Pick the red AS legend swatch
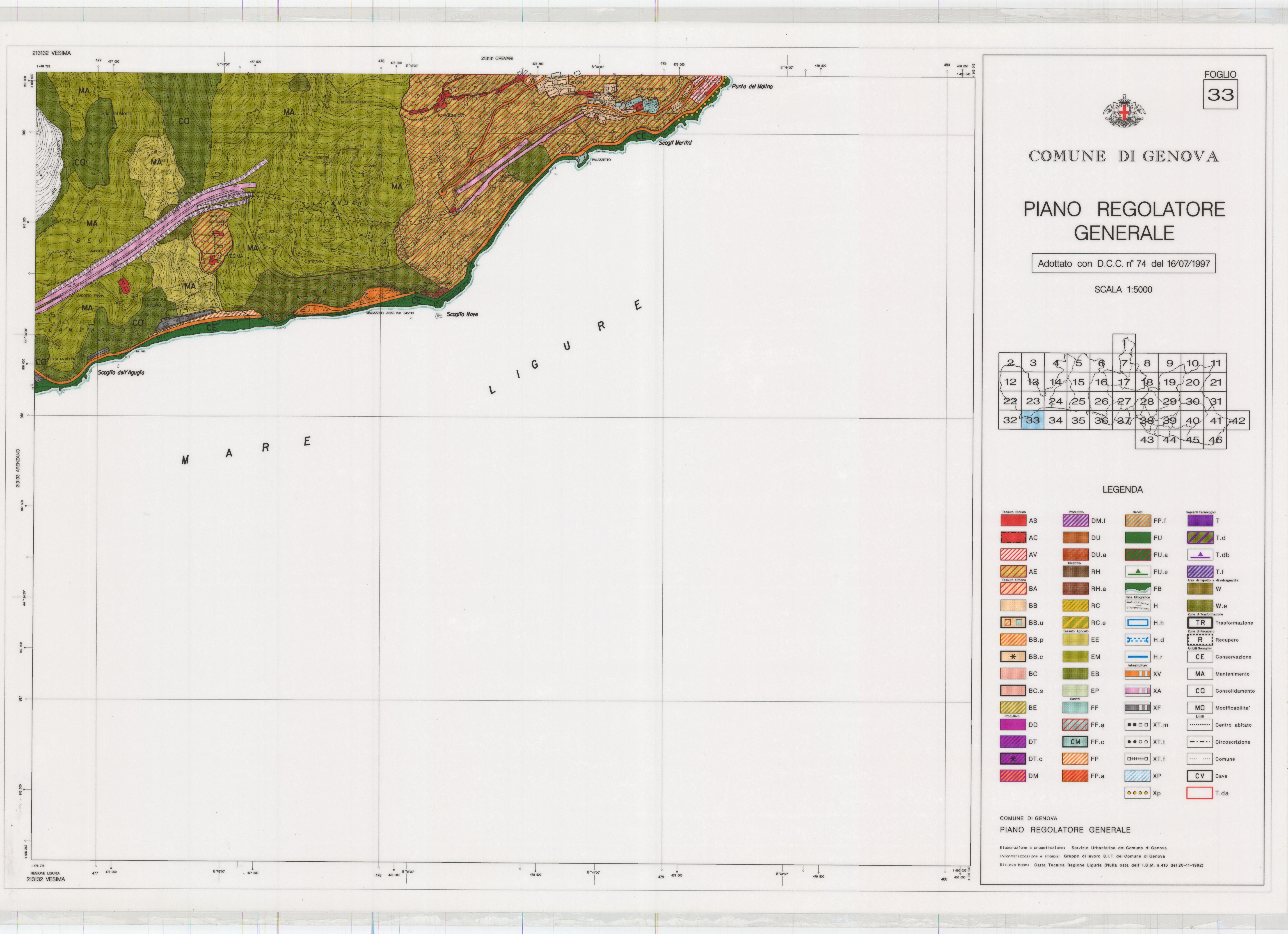Screen dimensions: 1288x934 coord(1013,521)
